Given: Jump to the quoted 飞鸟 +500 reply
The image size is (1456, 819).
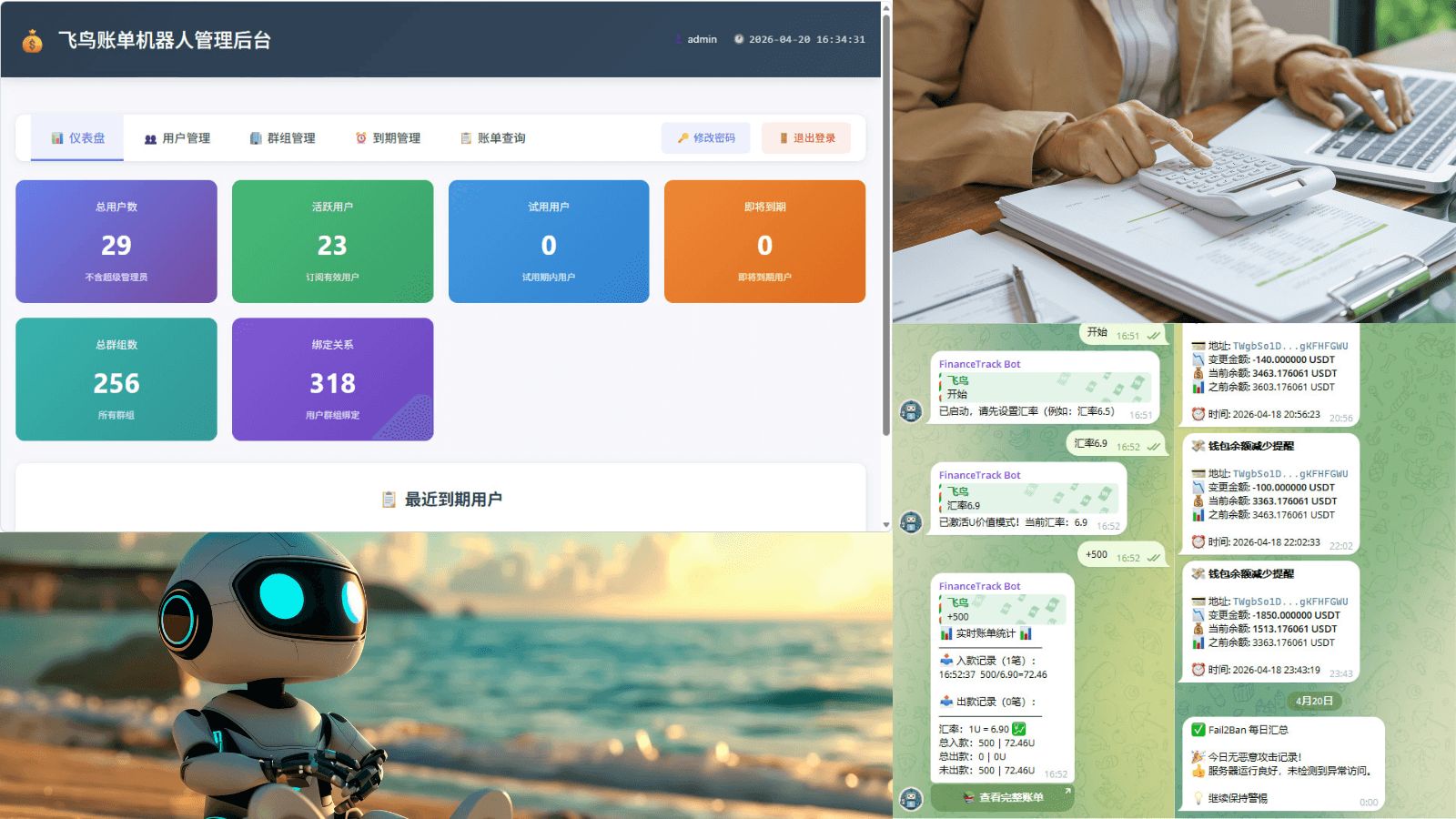Looking at the screenshot, I should 1003,610.
